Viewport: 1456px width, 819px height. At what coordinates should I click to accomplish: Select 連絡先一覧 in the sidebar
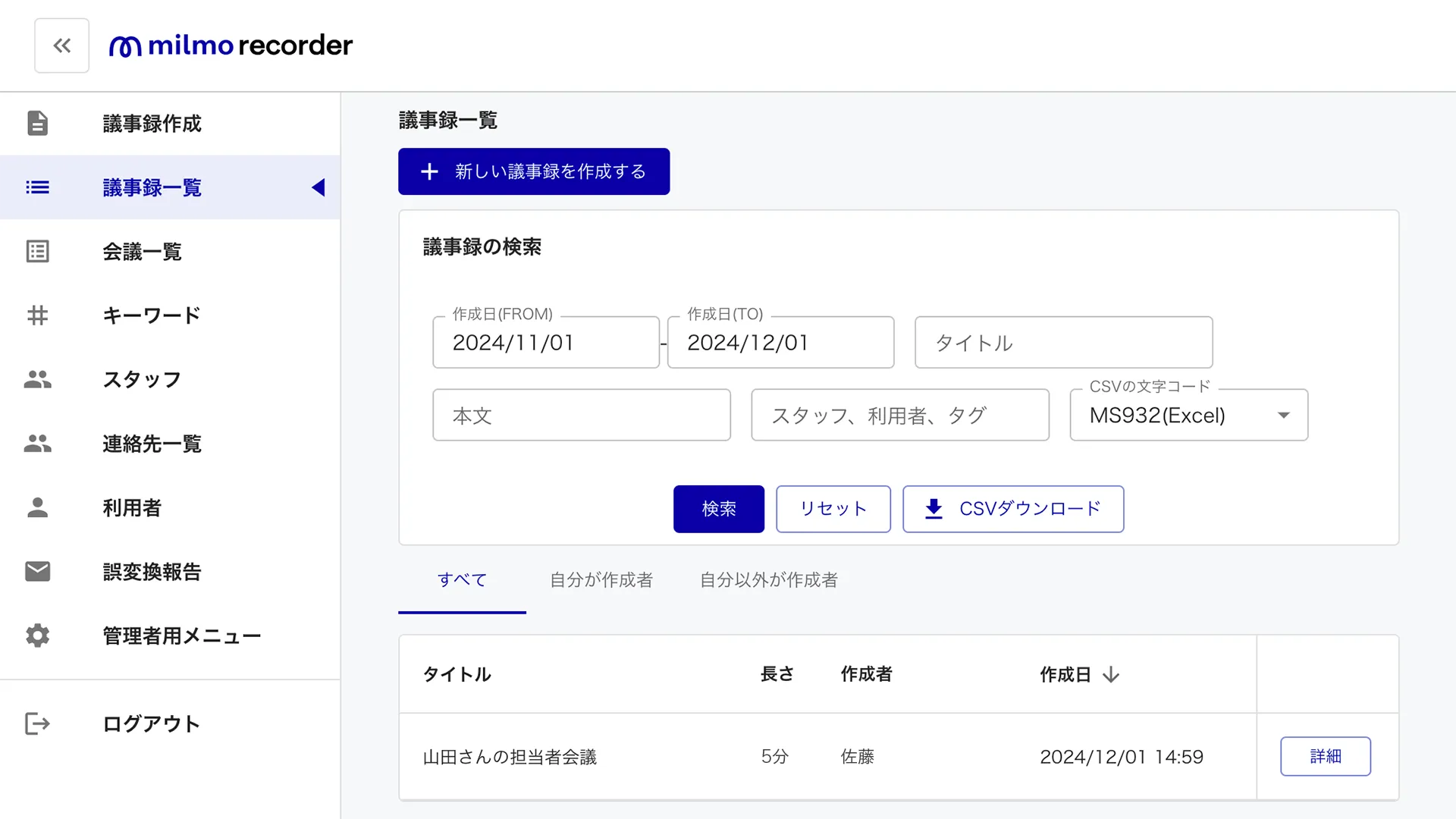[152, 444]
